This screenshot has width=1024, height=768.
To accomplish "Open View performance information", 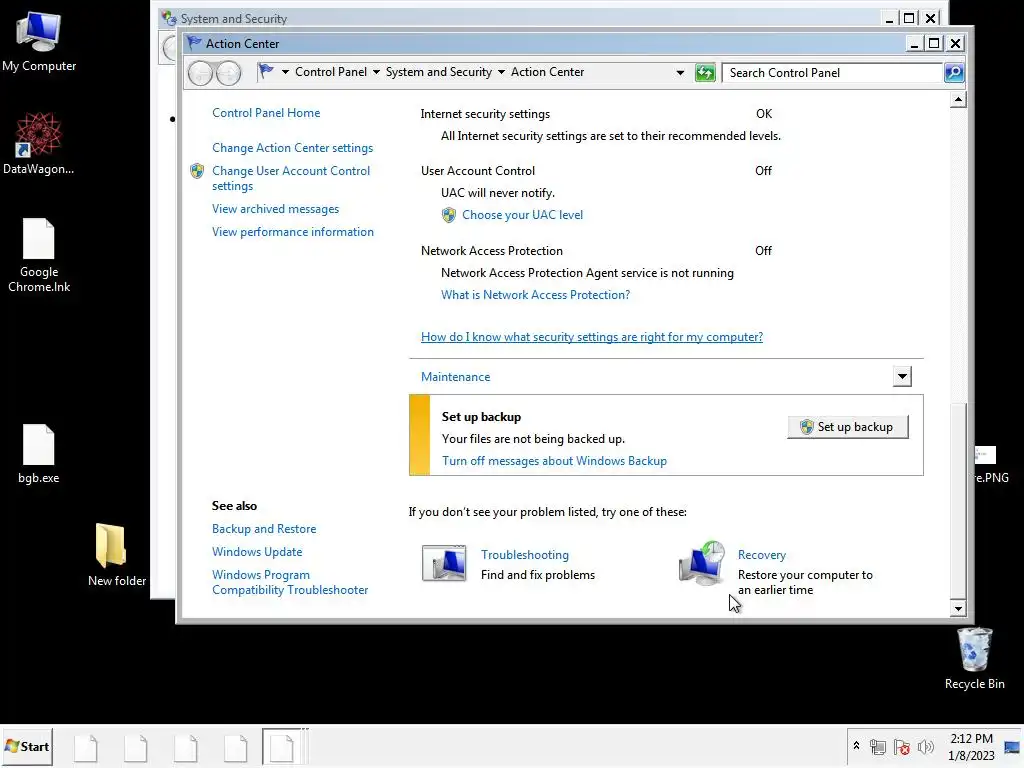I will pos(293,232).
